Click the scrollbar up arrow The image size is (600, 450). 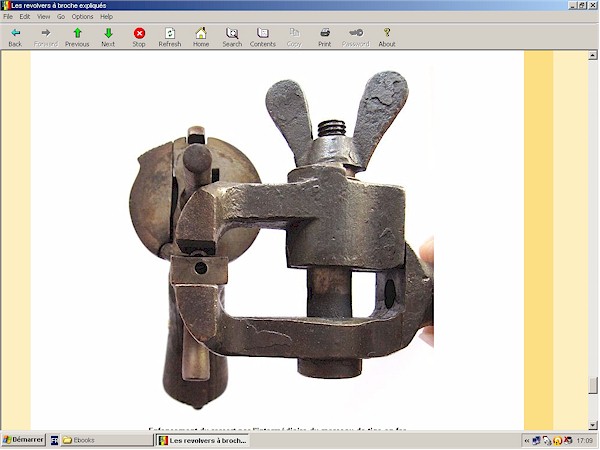tap(593, 55)
